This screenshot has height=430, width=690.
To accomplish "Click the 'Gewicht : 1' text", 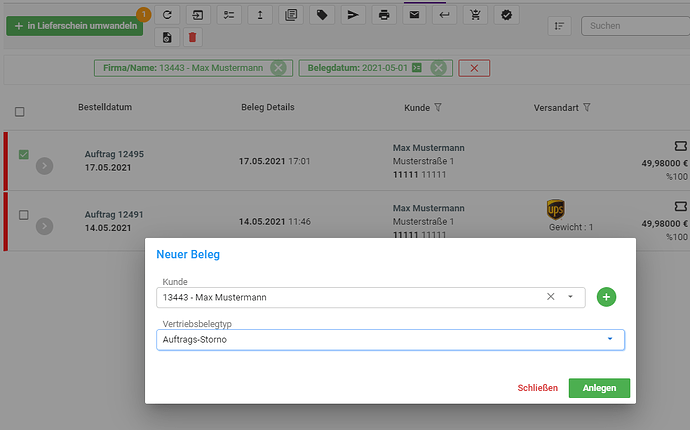I will click(x=571, y=227).
